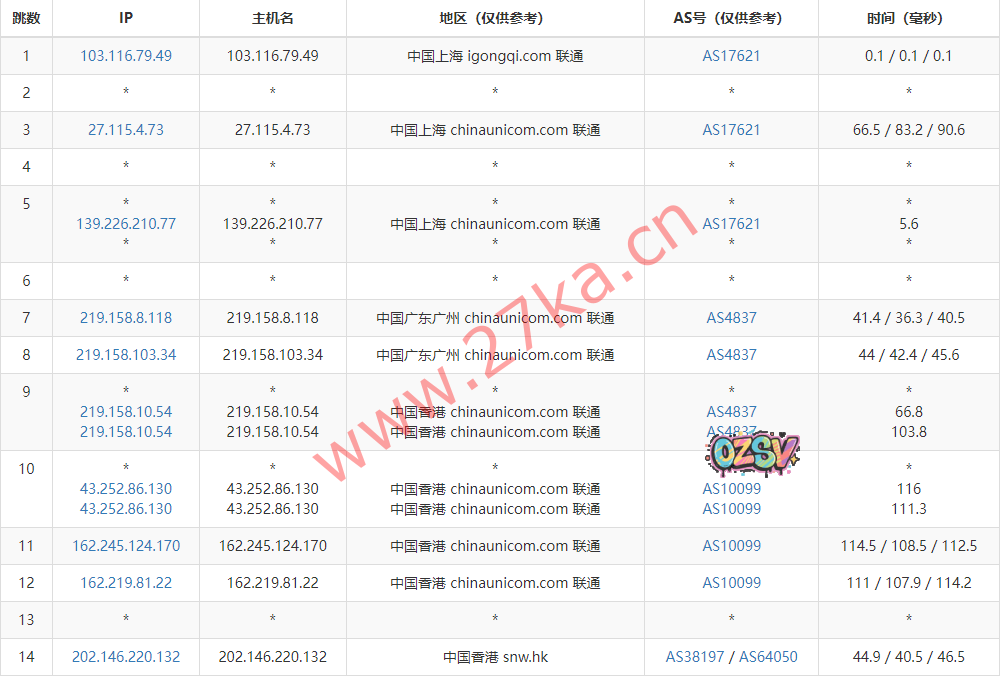Click blue IP link 162.245.124.170 in hop 11
The image size is (1003, 678).
click(126, 546)
